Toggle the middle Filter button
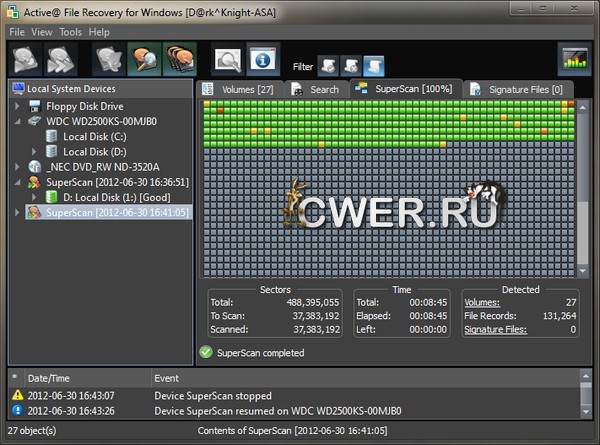600x445 pixels. (350, 66)
